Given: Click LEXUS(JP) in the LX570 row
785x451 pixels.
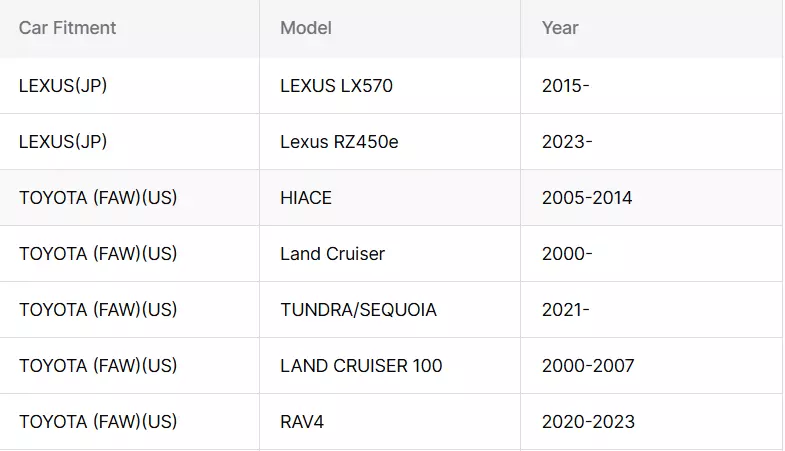Looking at the screenshot, I should [x=63, y=86].
